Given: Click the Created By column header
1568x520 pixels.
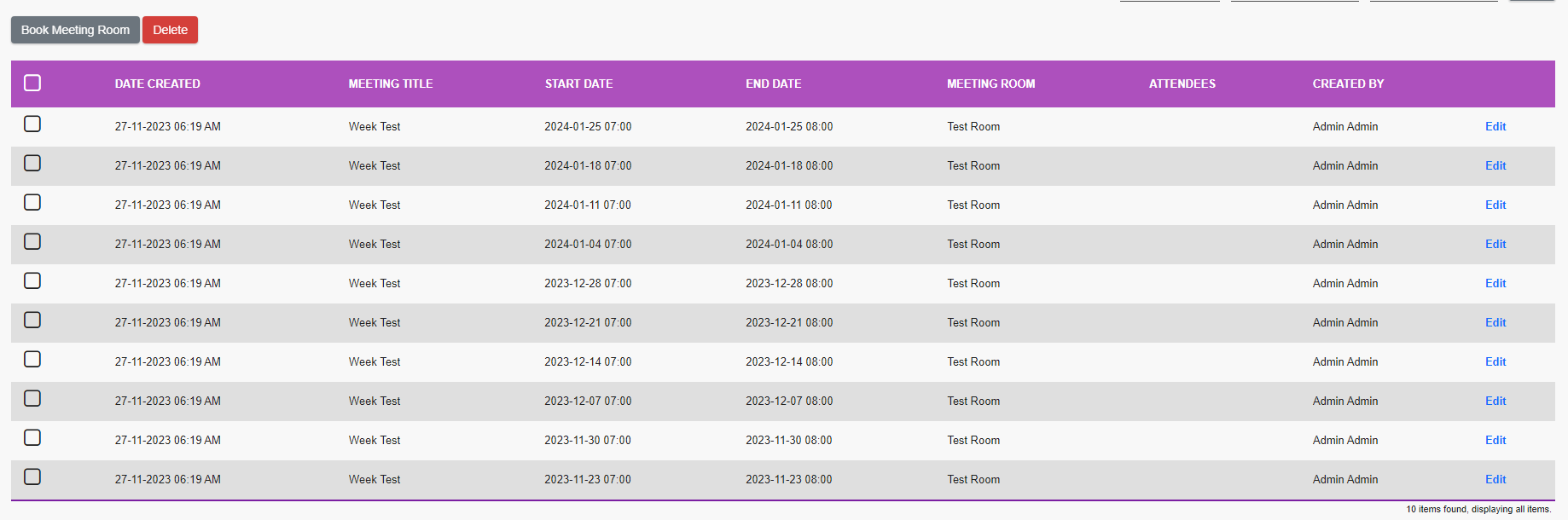Looking at the screenshot, I should [1348, 84].
